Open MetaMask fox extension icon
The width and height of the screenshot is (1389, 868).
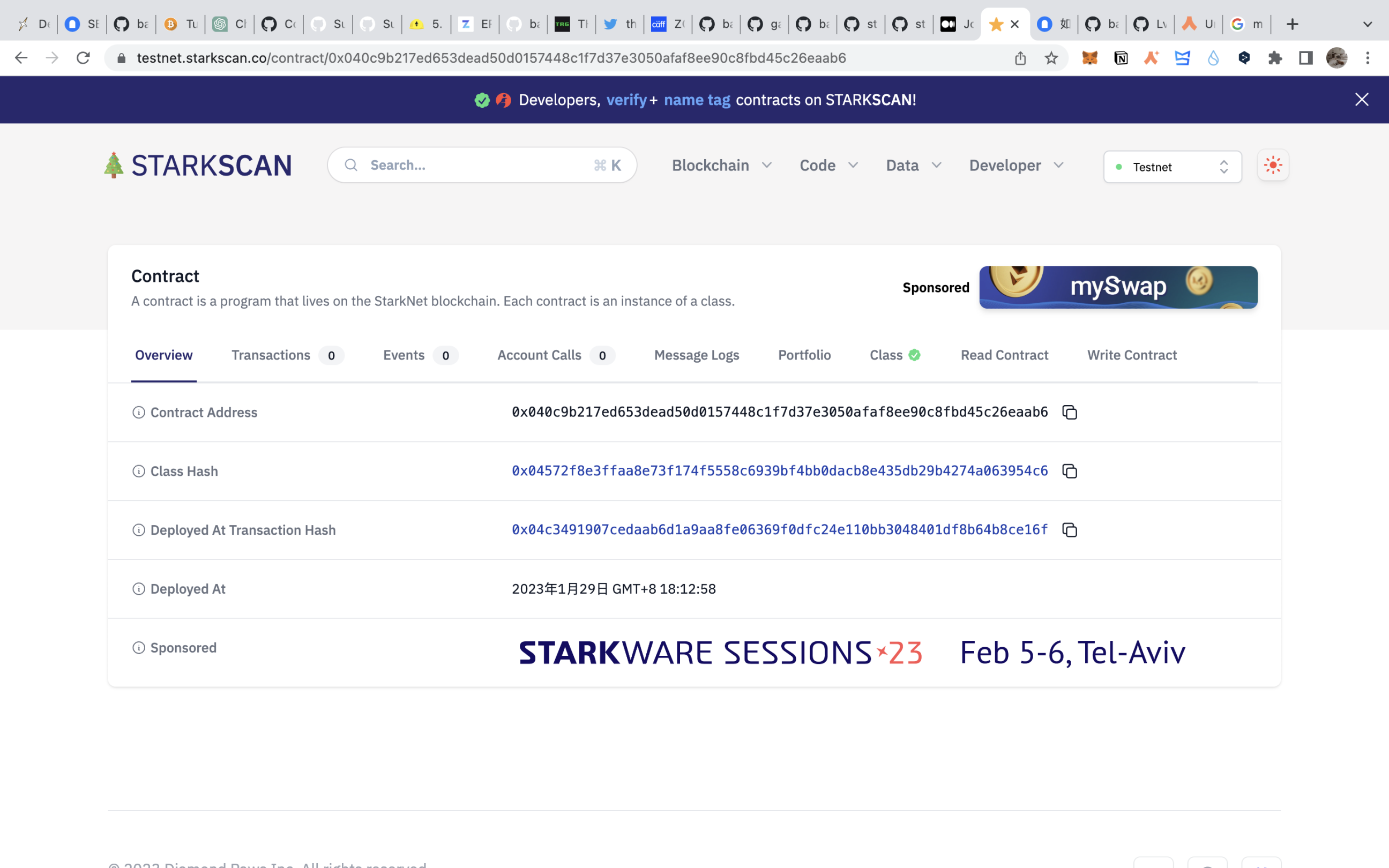coord(1089,58)
